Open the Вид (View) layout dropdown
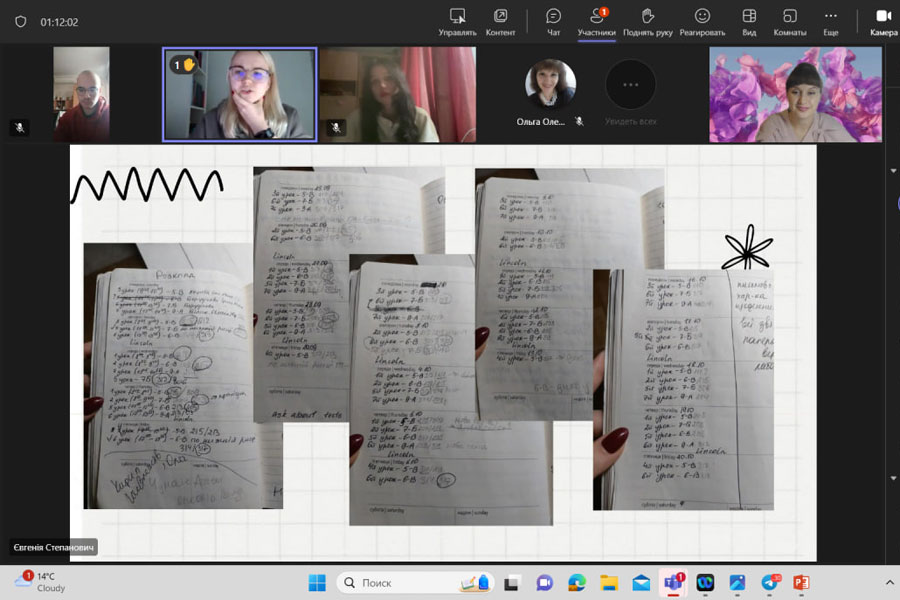This screenshot has height=600, width=900. (x=748, y=21)
